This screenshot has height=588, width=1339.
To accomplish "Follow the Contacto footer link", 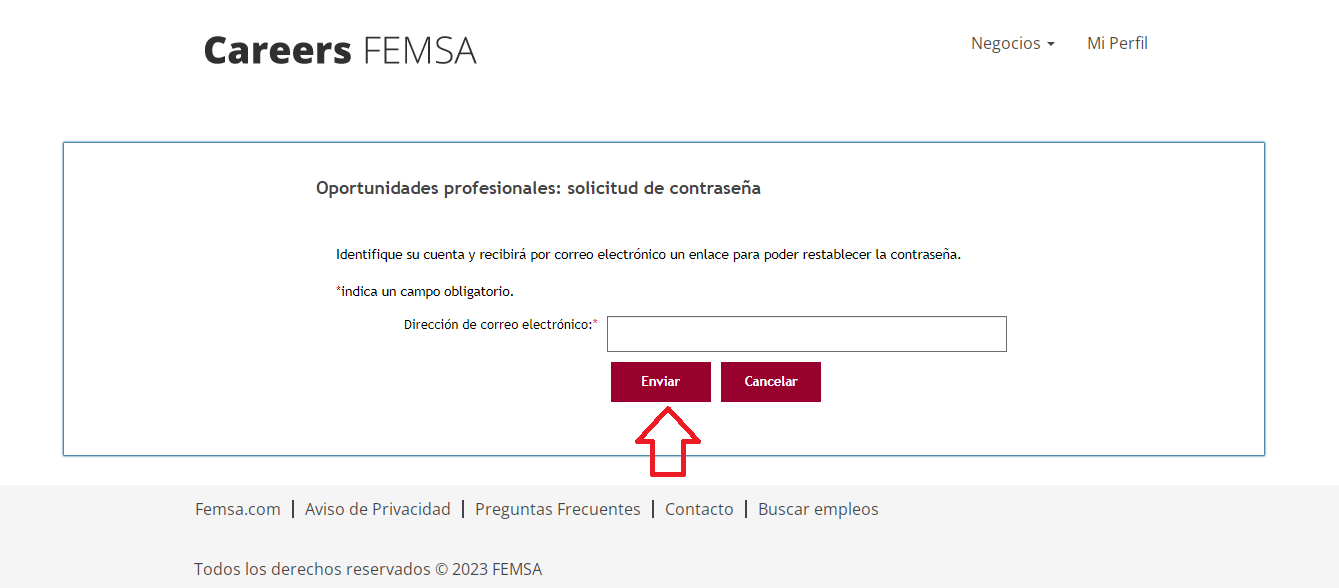I will point(699,509).
